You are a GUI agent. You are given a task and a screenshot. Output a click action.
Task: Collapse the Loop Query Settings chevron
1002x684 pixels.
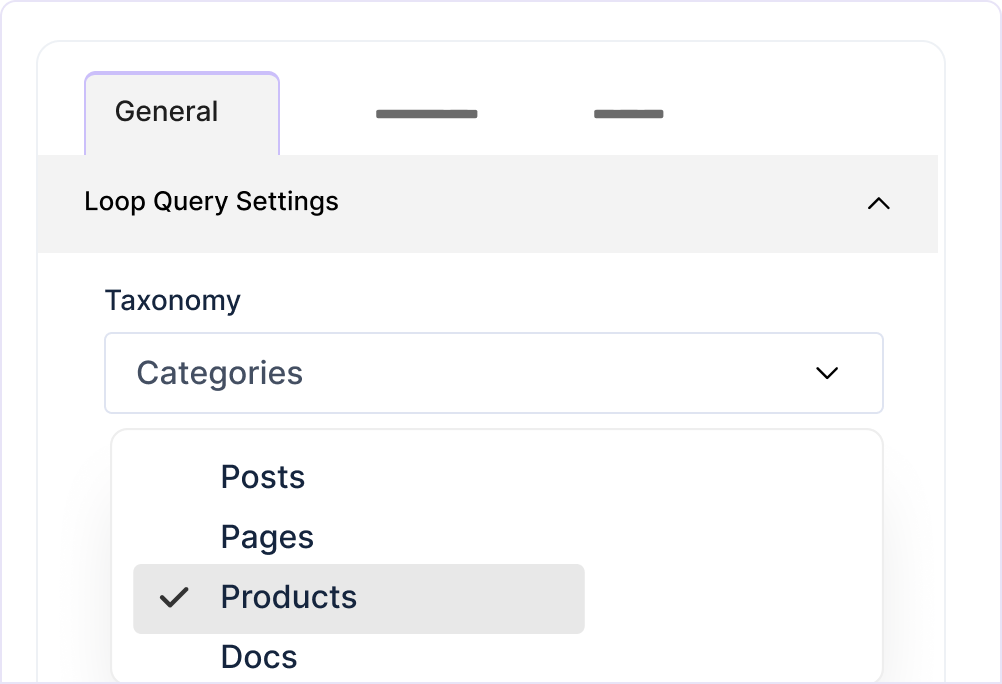(x=879, y=203)
